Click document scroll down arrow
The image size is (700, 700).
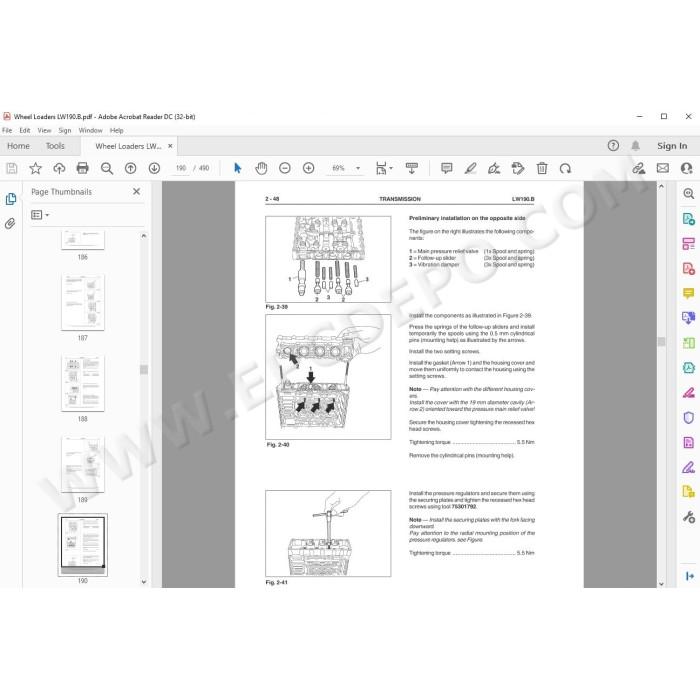pyautogui.click(x=661, y=583)
